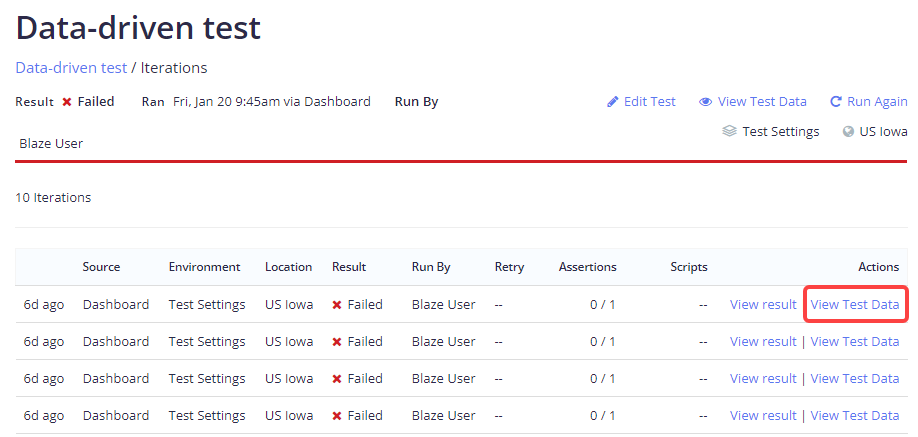
Task: Click the Run Again refresh icon
Action: click(x=836, y=102)
